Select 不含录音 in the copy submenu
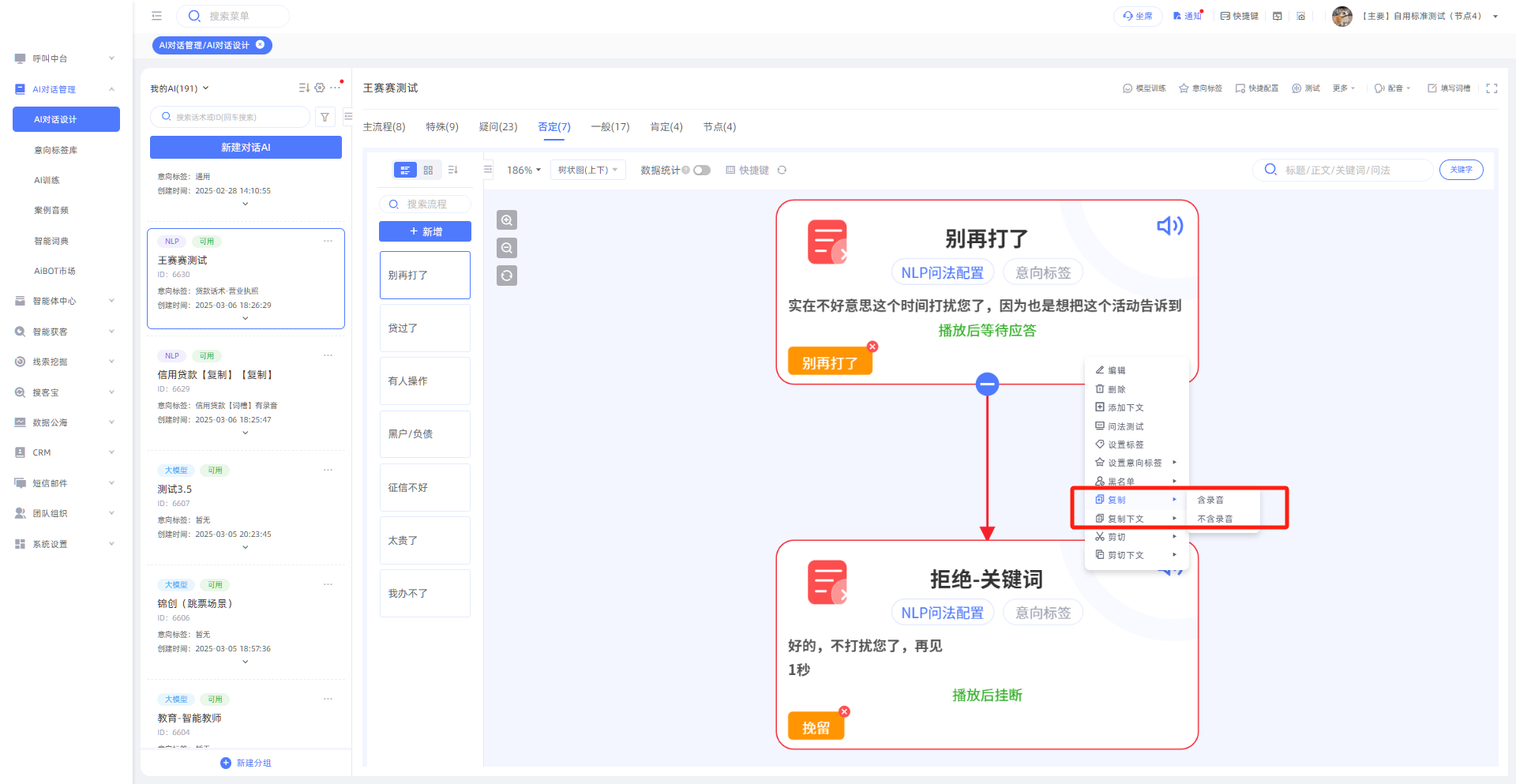This screenshot has width=1516, height=784. click(x=1214, y=519)
